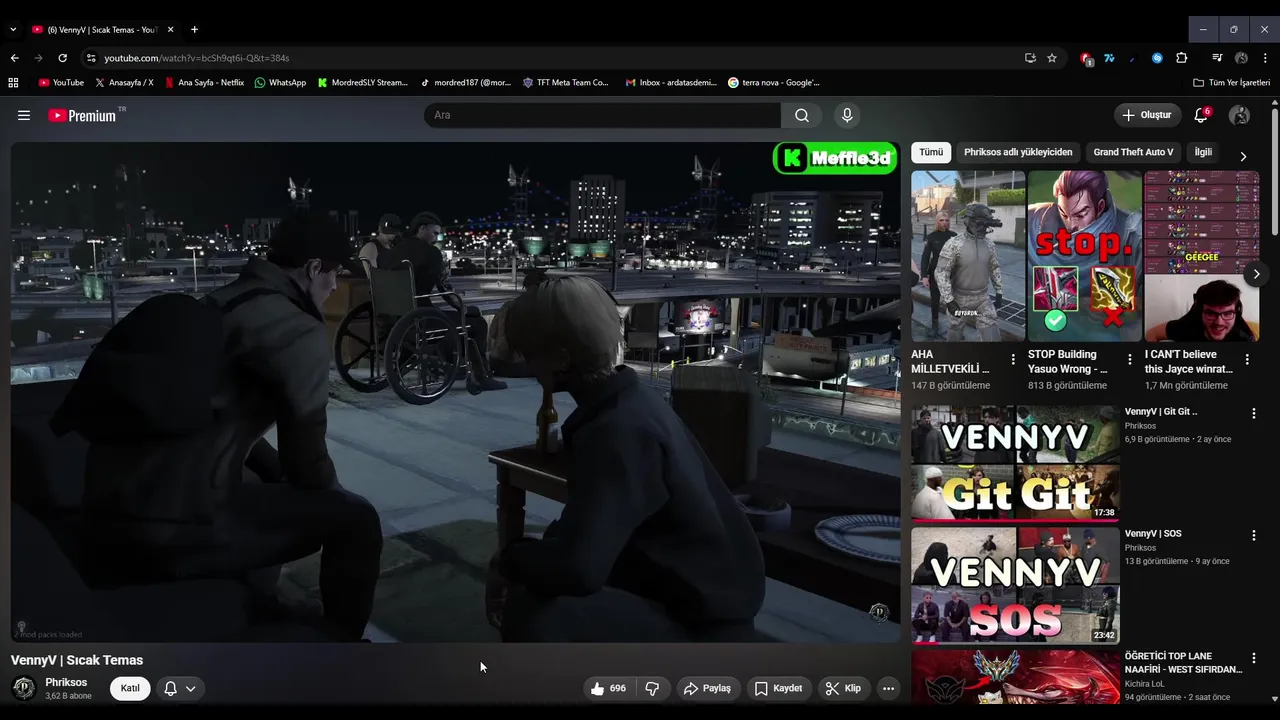
Task: Switch to the VennyV Sıcak Temas tab
Action: coord(102,29)
